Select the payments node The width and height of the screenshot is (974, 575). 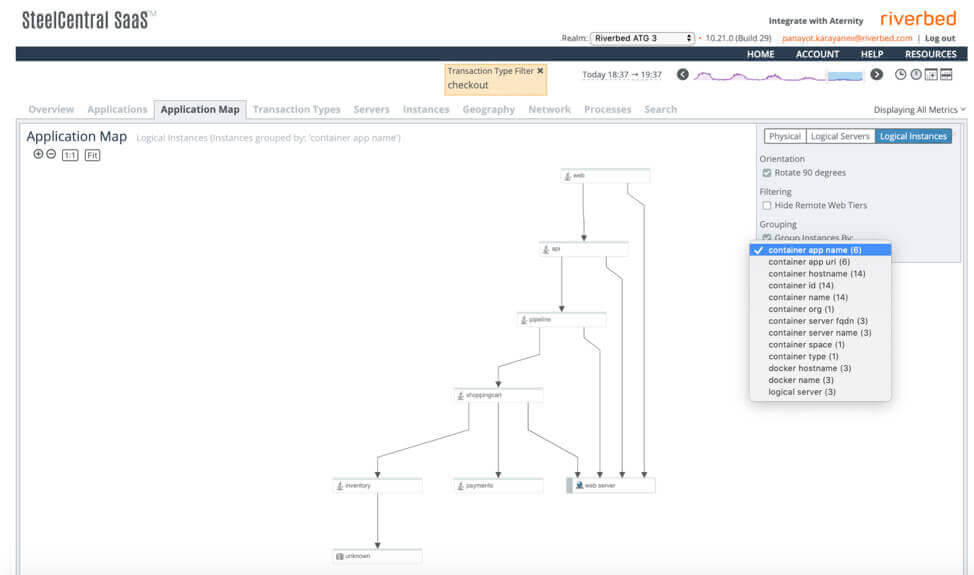coord(498,486)
